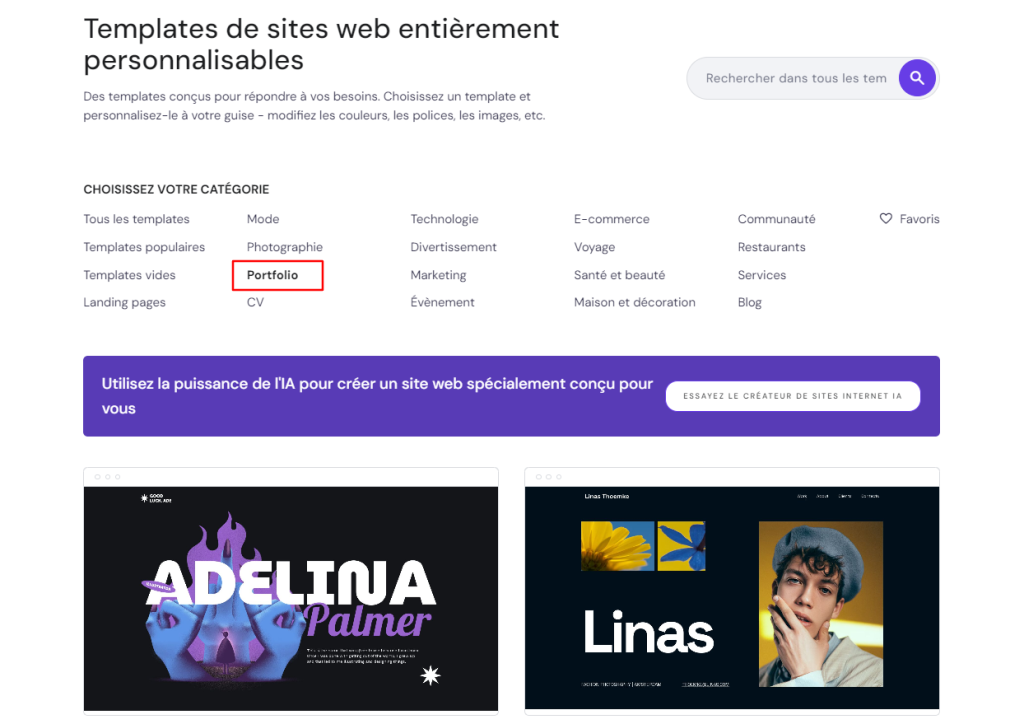Click the Favoris heart icon
The image size is (1024, 724).
click(x=885, y=219)
